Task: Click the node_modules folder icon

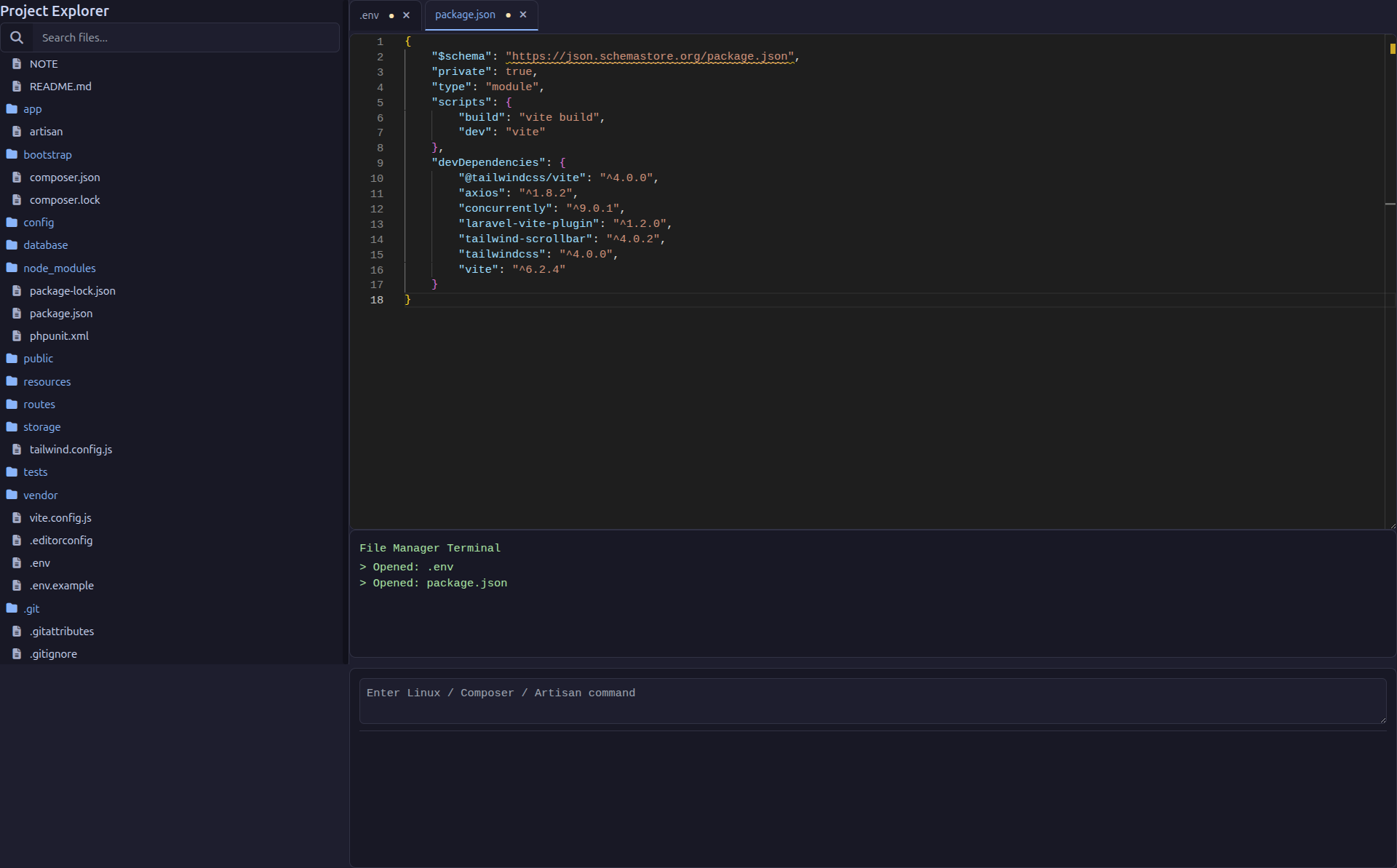Action: pyautogui.click(x=11, y=268)
